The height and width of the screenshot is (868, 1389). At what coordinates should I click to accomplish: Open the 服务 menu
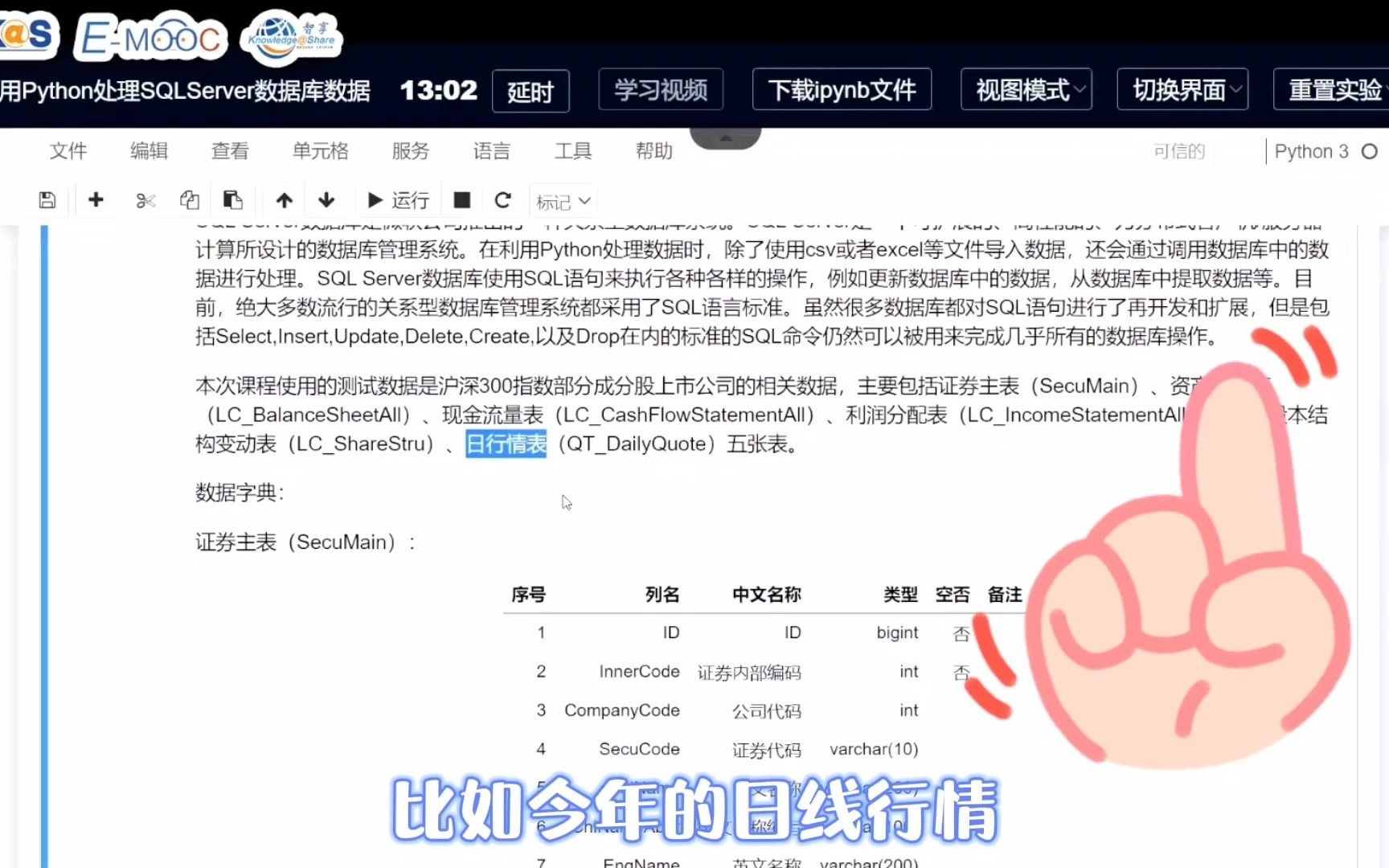tap(411, 151)
